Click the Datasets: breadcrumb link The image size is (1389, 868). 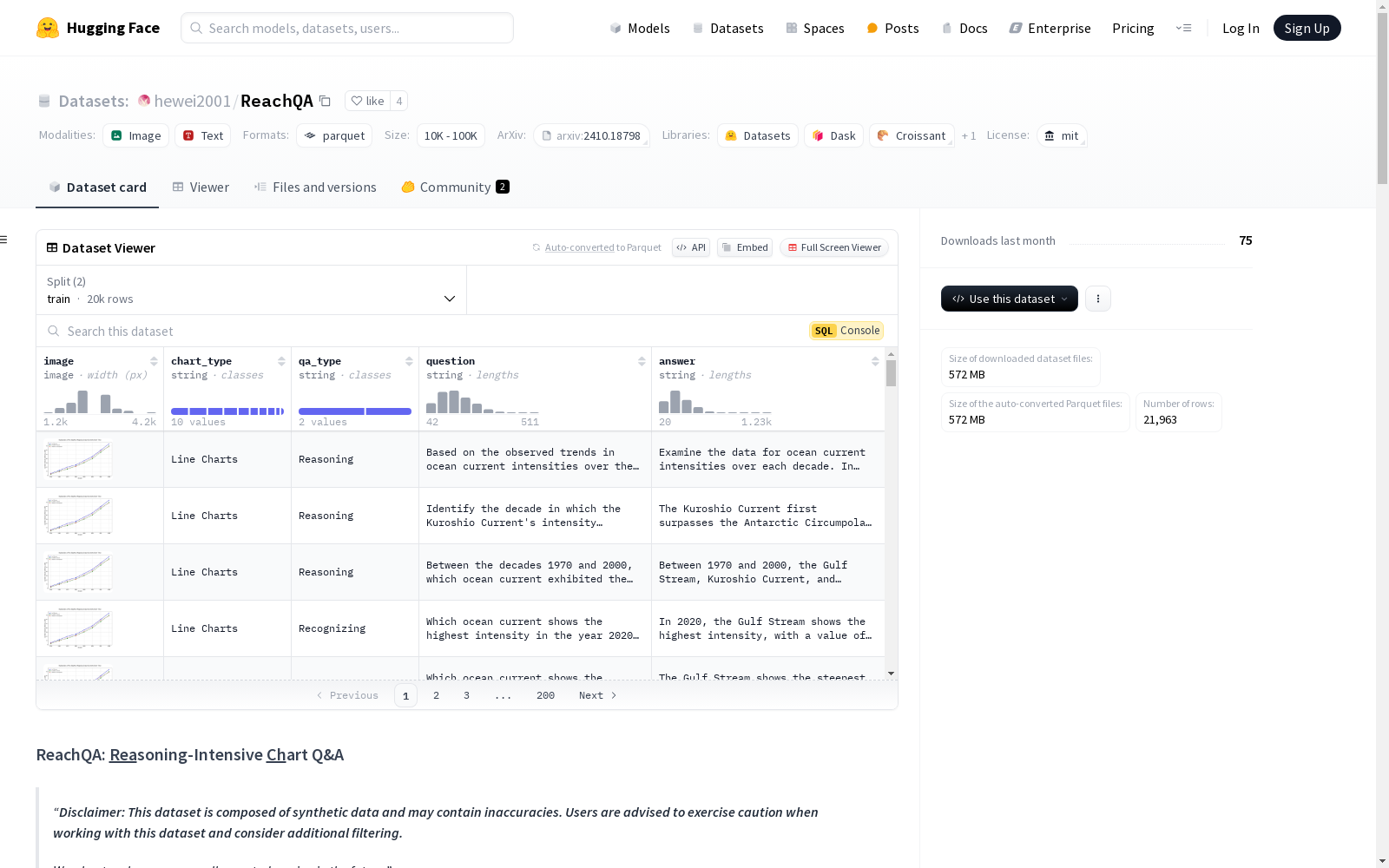(x=93, y=101)
